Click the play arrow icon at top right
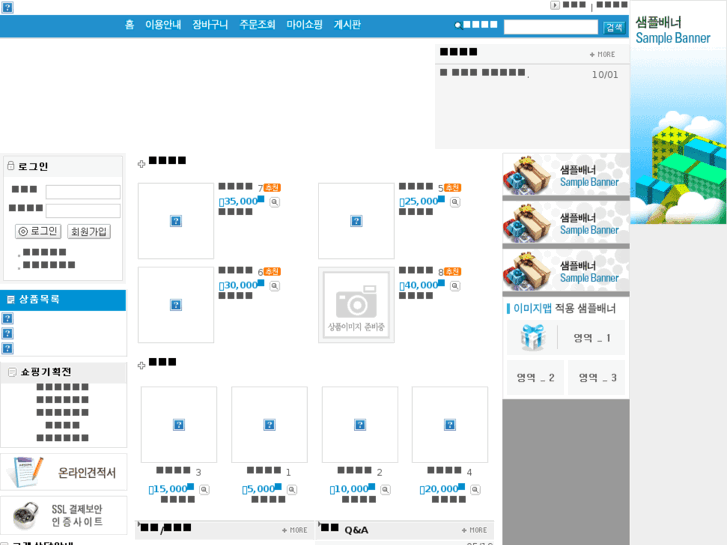This screenshot has height=545, width=727. click(555, 5)
